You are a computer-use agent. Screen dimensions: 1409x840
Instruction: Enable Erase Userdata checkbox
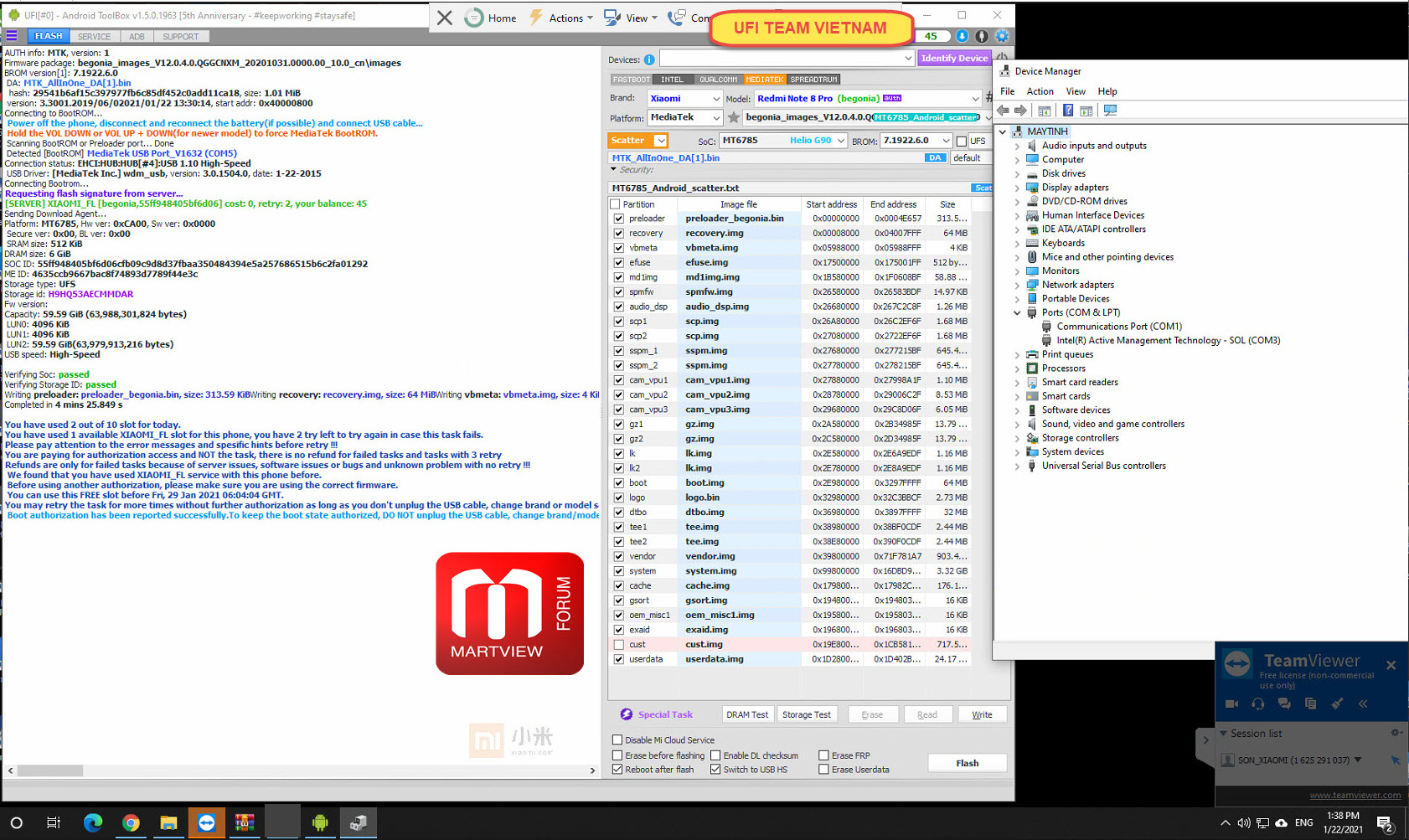[x=823, y=770]
